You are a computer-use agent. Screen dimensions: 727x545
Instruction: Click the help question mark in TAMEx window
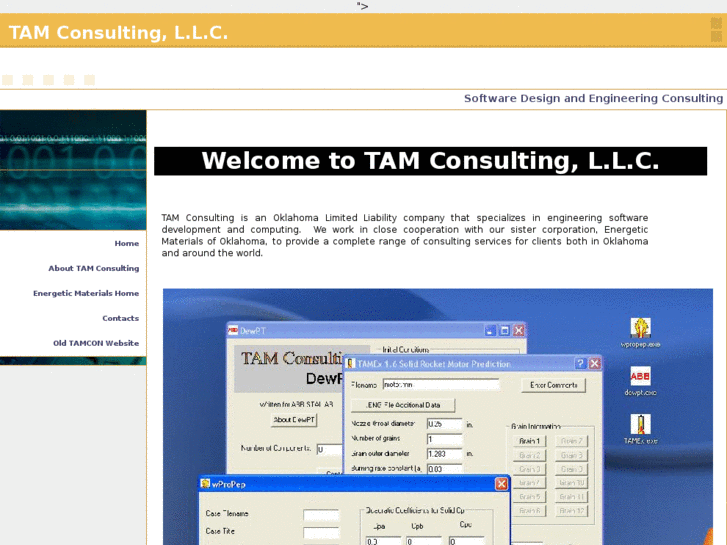(x=580, y=364)
